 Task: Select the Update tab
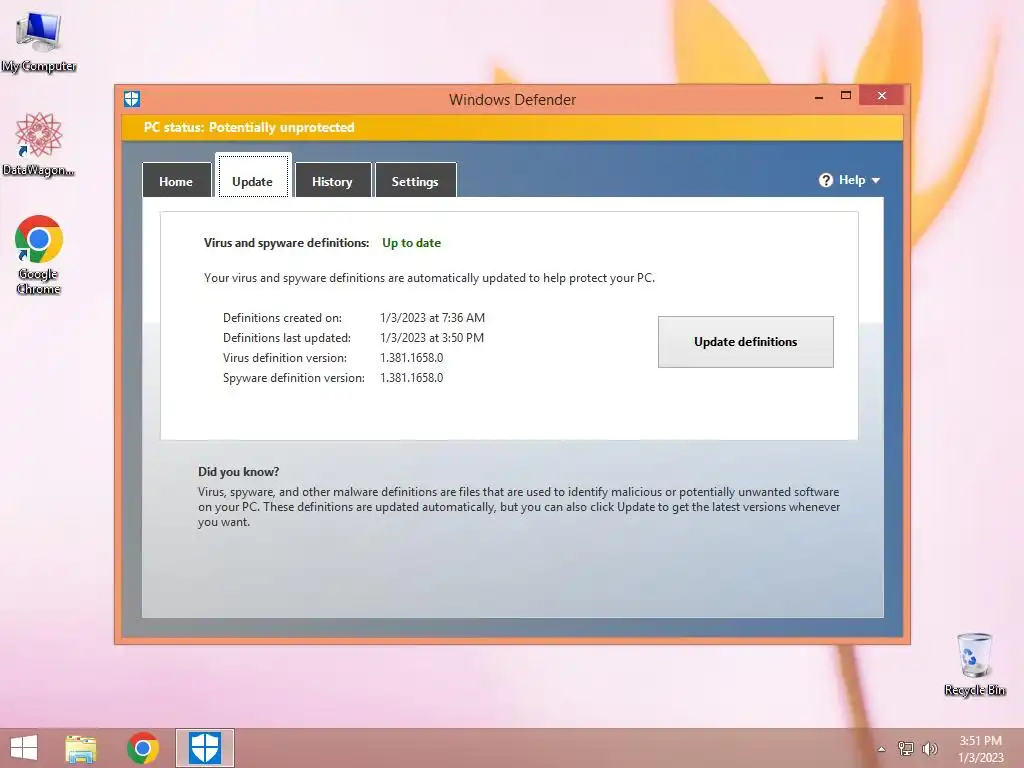coord(253,177)
